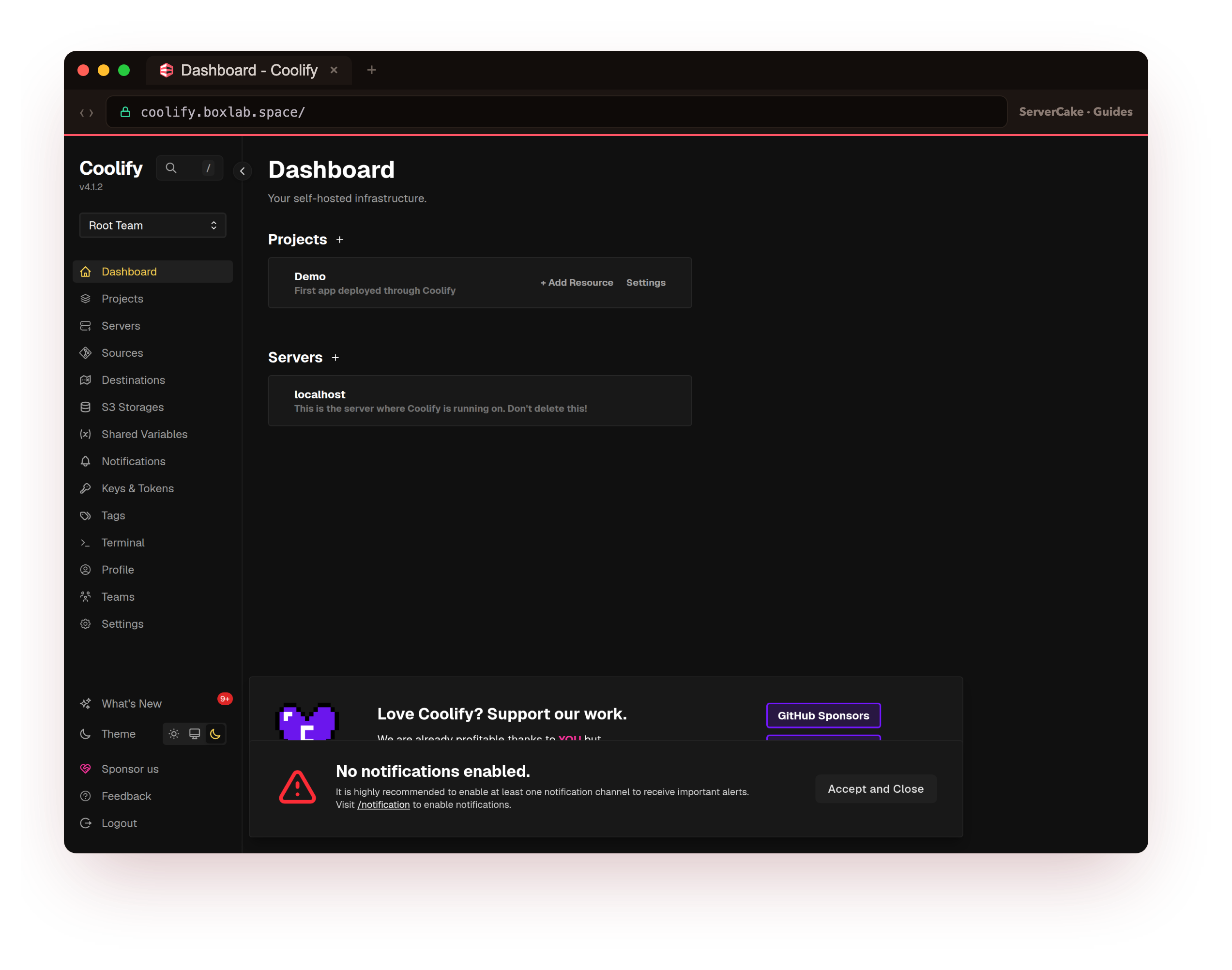Viewport: 1232px width, 970px height.
Task: Open the Dashboard sidebar item
Action: click(x=152, y=272)
